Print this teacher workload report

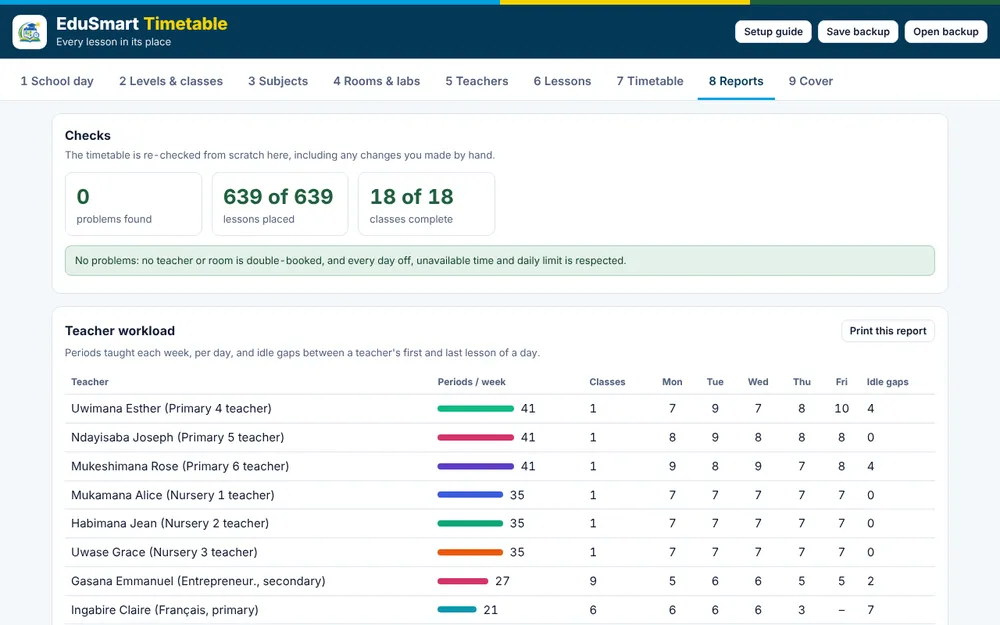tap(888, 331)
